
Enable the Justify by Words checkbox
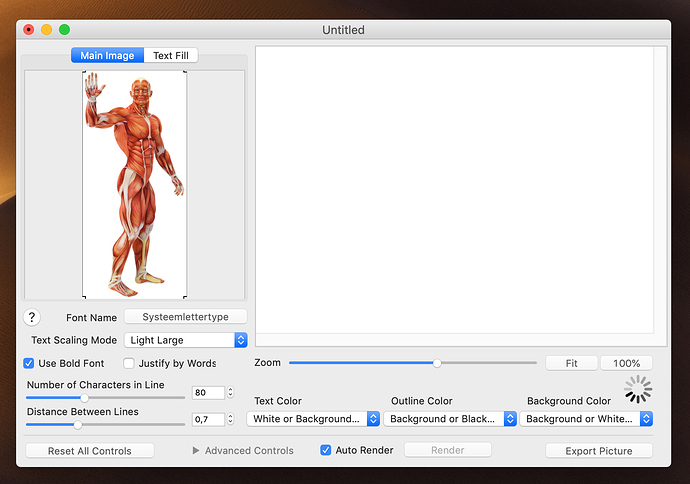tap(129, 363)
